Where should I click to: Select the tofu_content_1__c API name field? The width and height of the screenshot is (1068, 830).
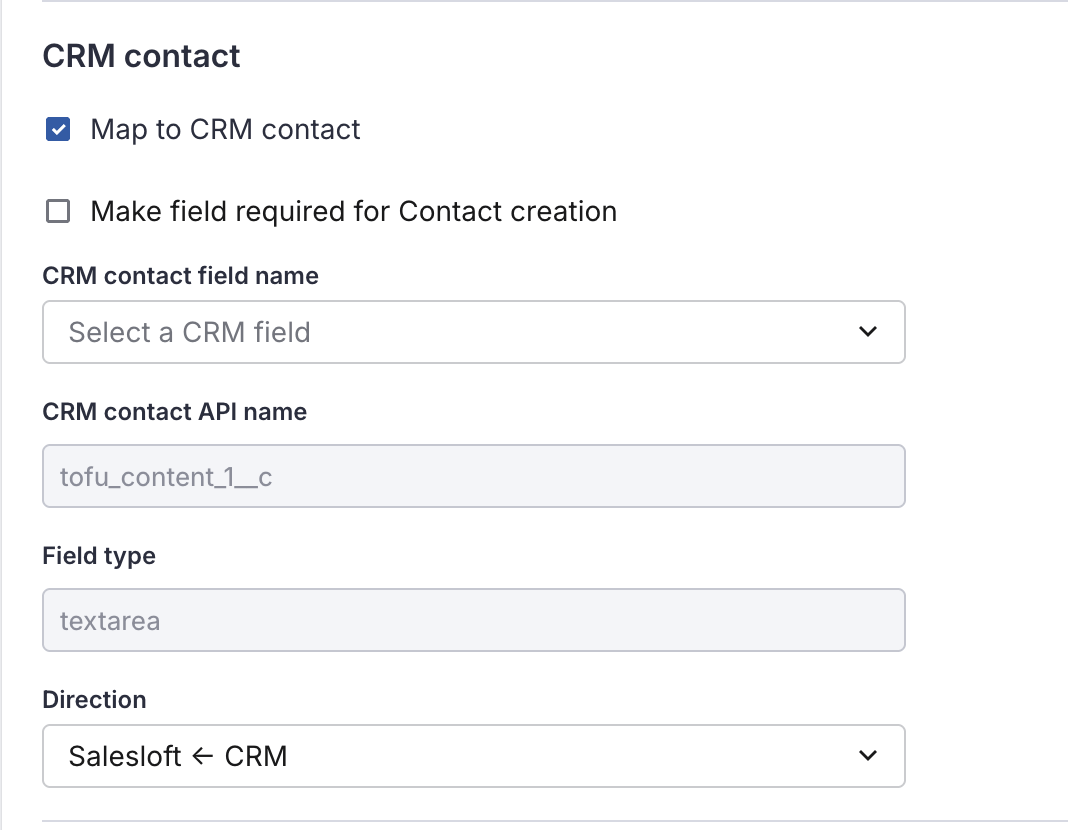tap(473, 476)
